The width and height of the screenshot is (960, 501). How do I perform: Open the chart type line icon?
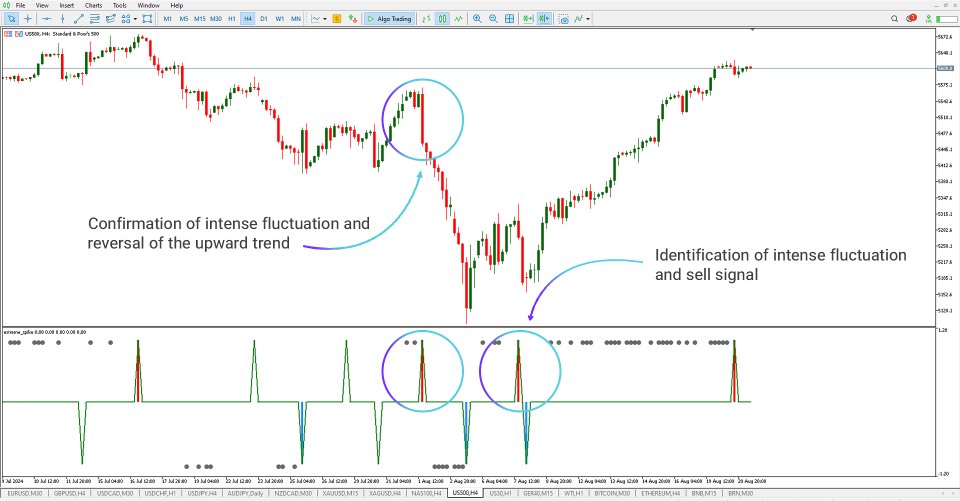[316, 19]
